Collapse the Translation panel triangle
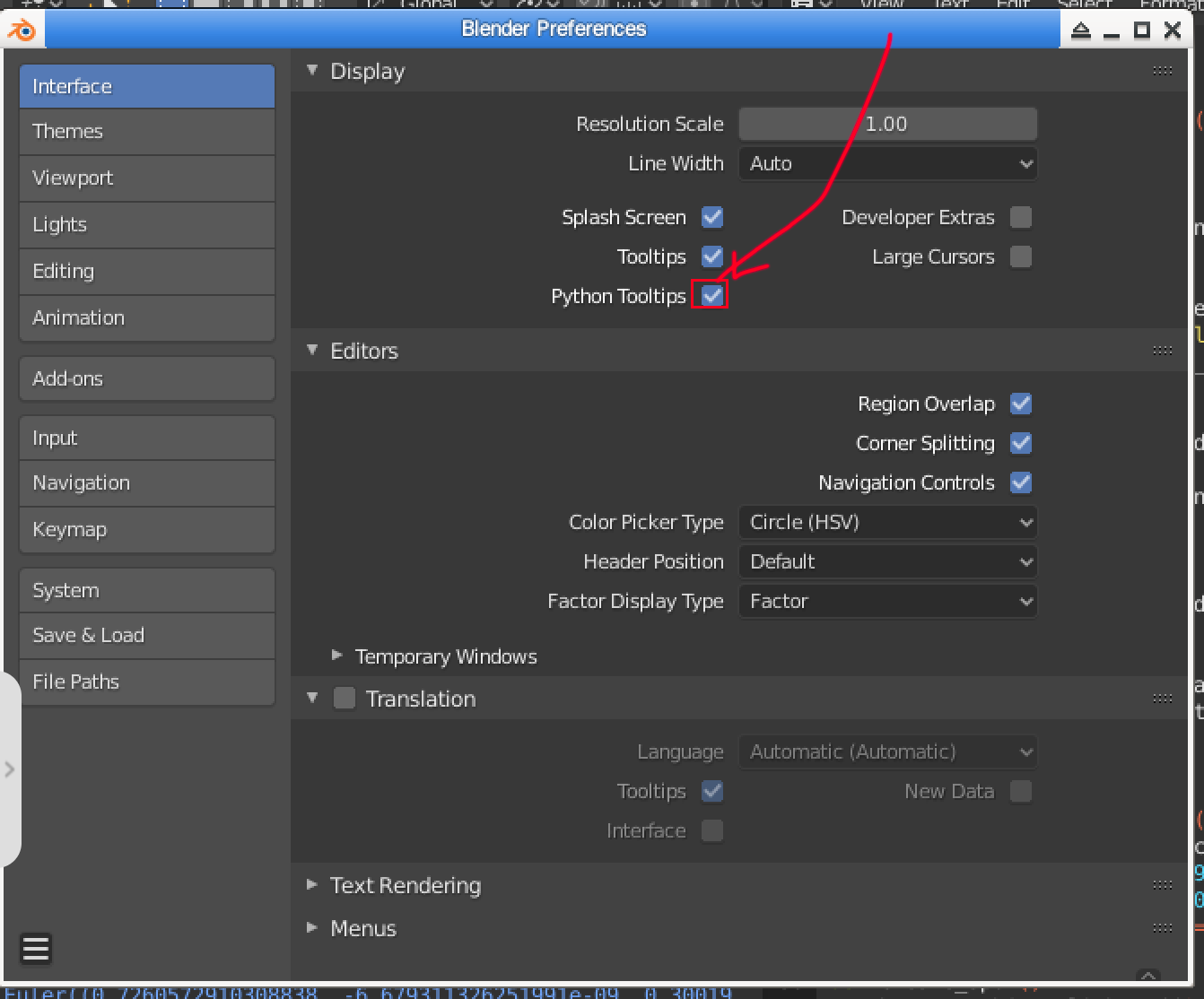 click(x=312, y=698)
